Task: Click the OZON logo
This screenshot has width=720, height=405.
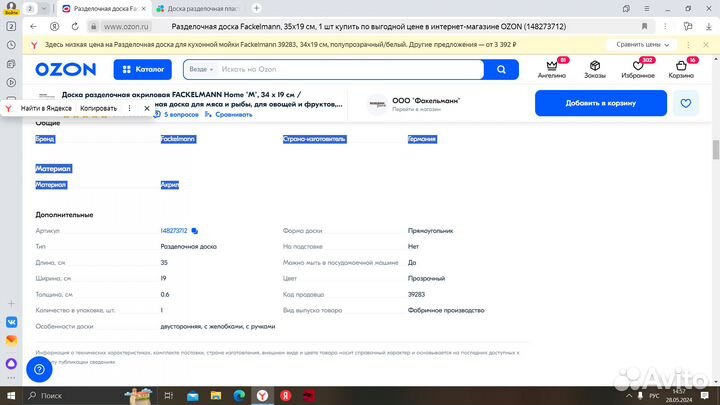Action: click(x=65, y=69)
